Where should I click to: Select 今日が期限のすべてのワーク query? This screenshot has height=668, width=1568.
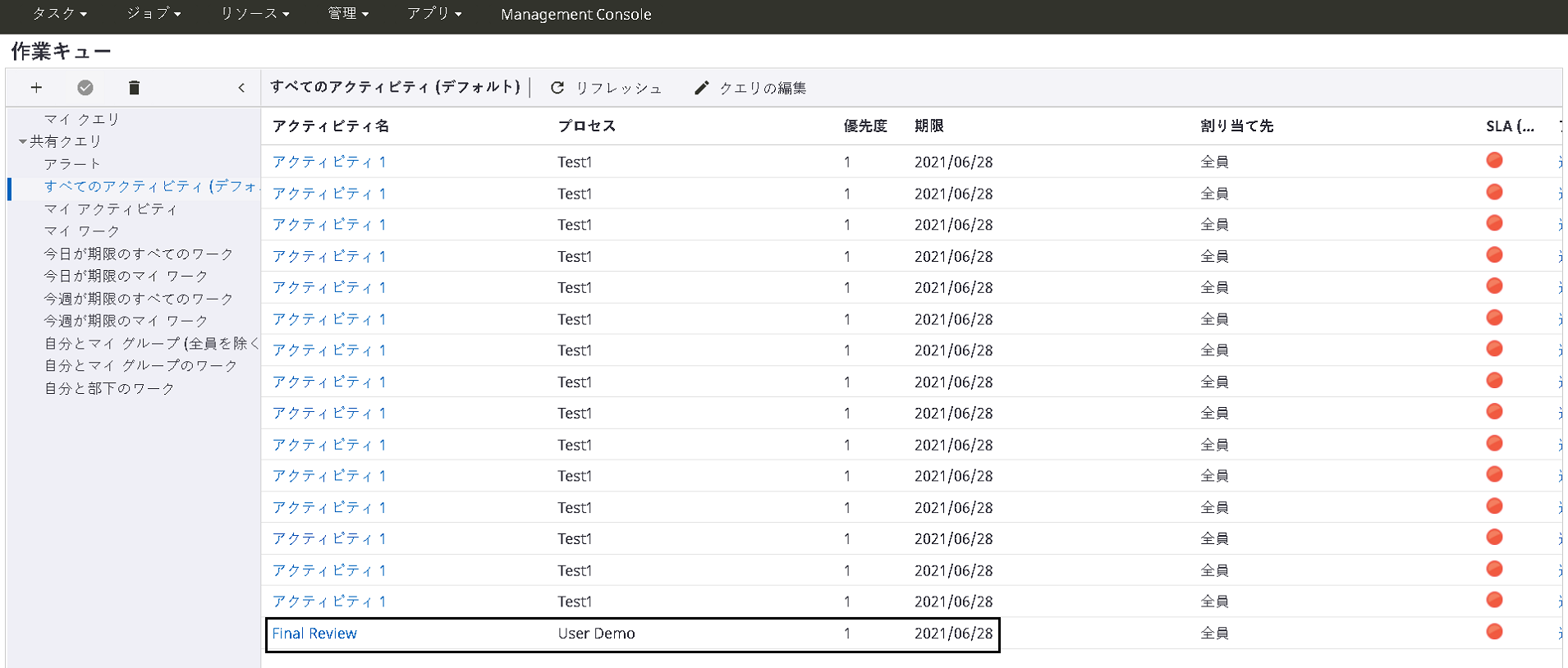(x=139, y=254)
